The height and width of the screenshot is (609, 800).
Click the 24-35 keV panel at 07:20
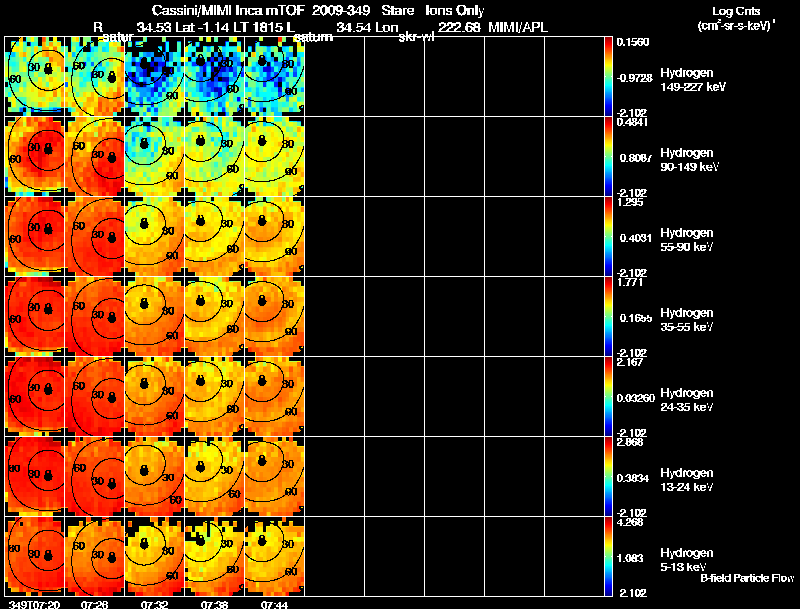[35, 397]
